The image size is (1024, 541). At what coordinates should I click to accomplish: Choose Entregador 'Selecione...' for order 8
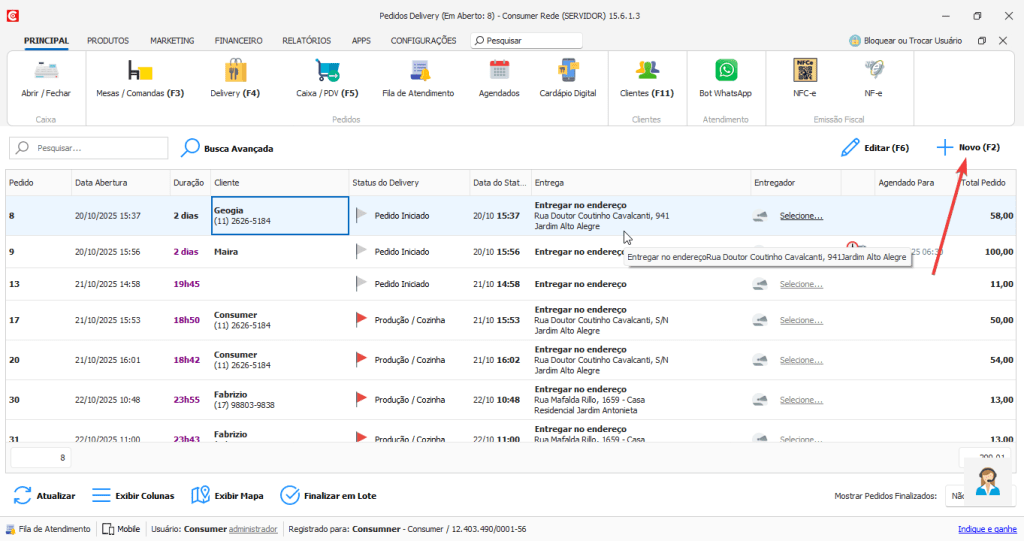(x=801, y=216)
